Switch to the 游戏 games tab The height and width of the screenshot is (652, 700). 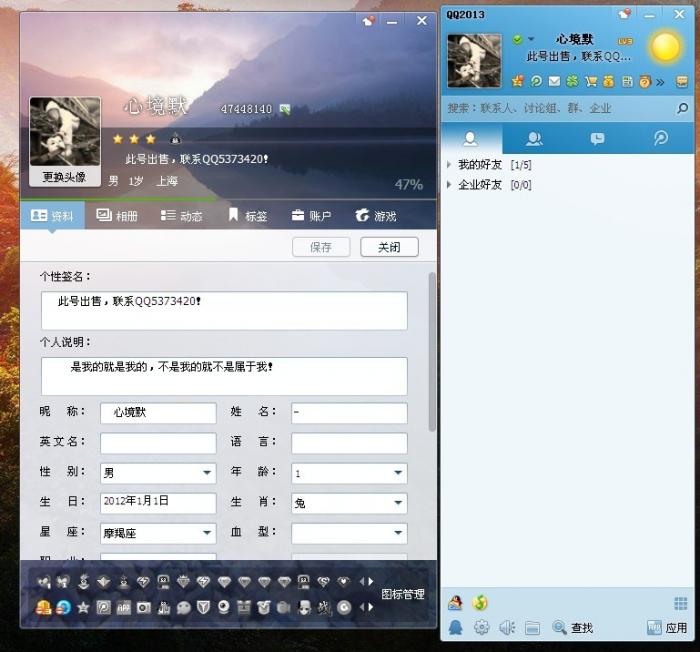[x=376, y=216]
